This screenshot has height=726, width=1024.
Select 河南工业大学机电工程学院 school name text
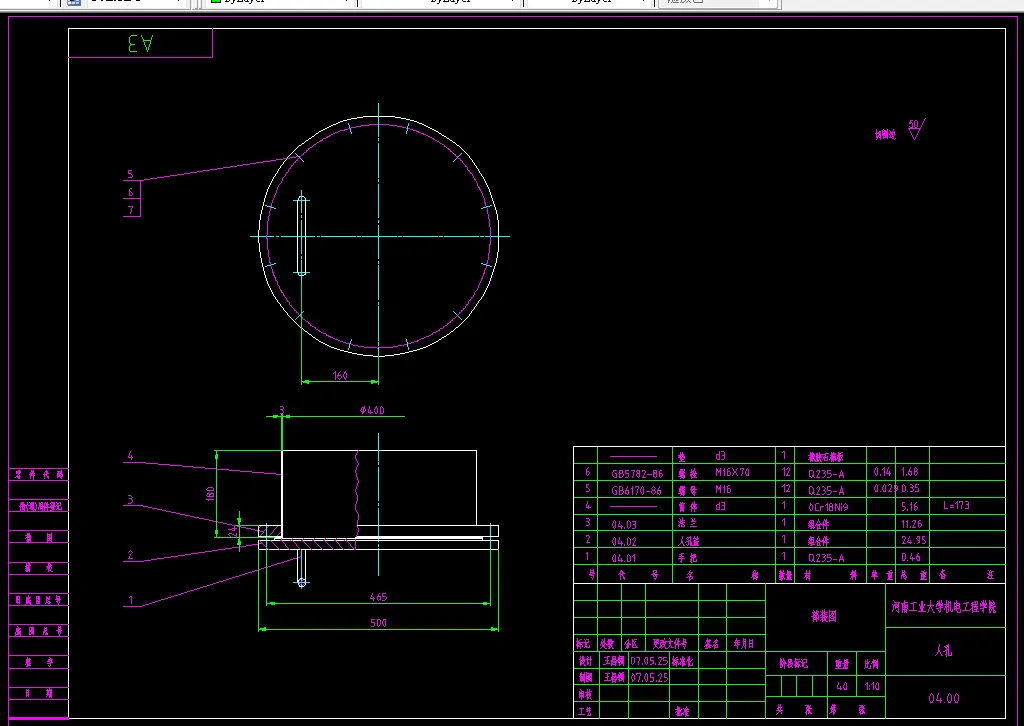[944, 607]
